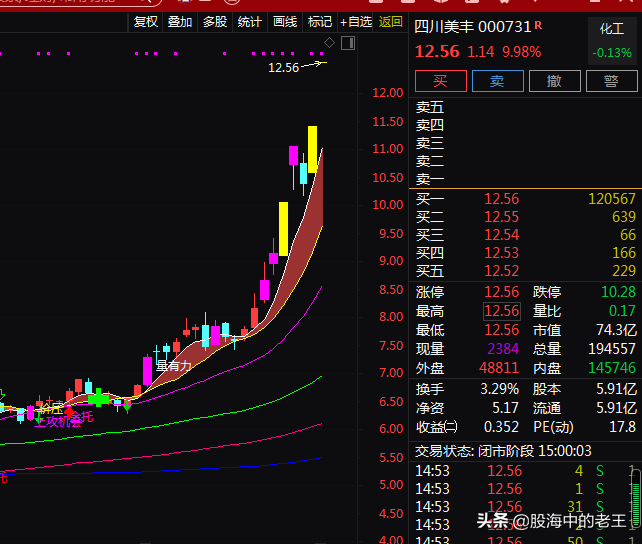Click the 外盘 value 48811
This screenshot has width=642, height=544.
click(x=499, y=368)
